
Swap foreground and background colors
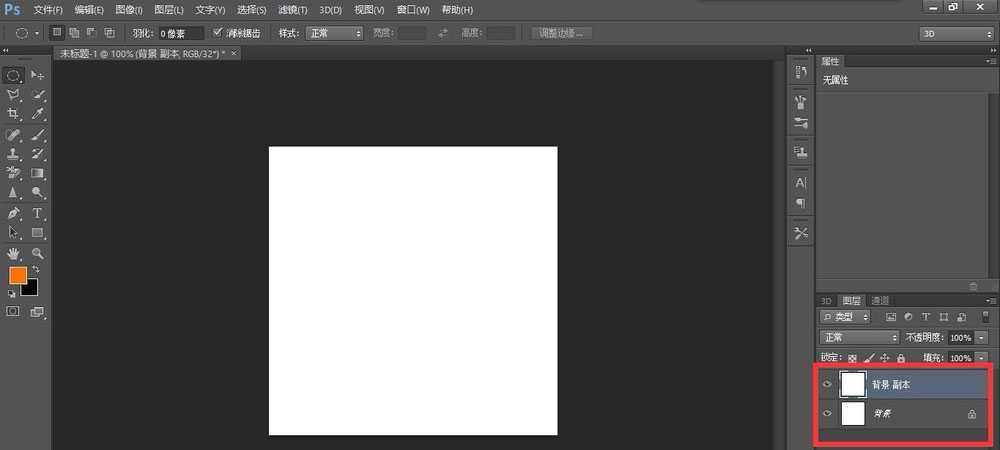(x=37, y=270)
